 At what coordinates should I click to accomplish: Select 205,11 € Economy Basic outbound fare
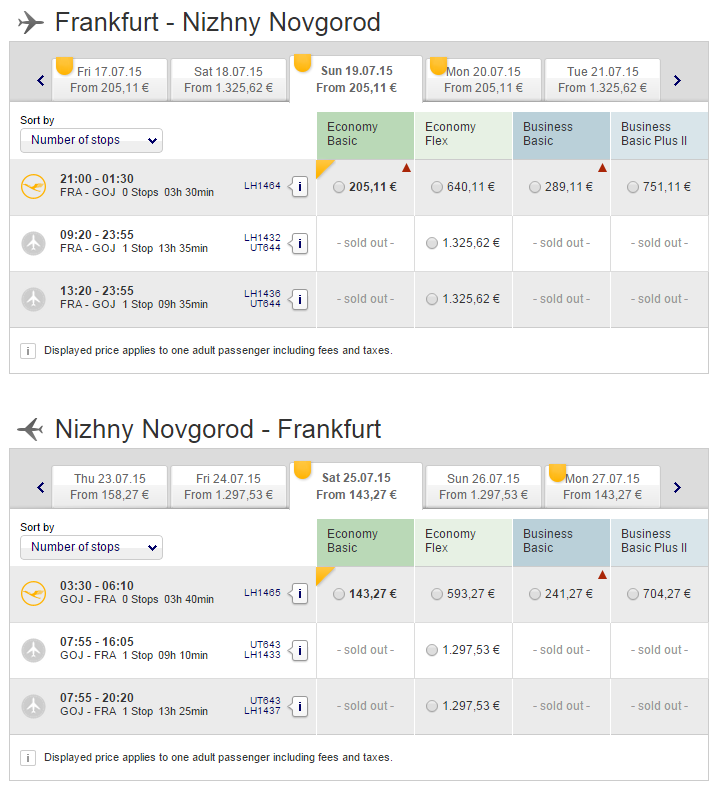coord(340,187)
